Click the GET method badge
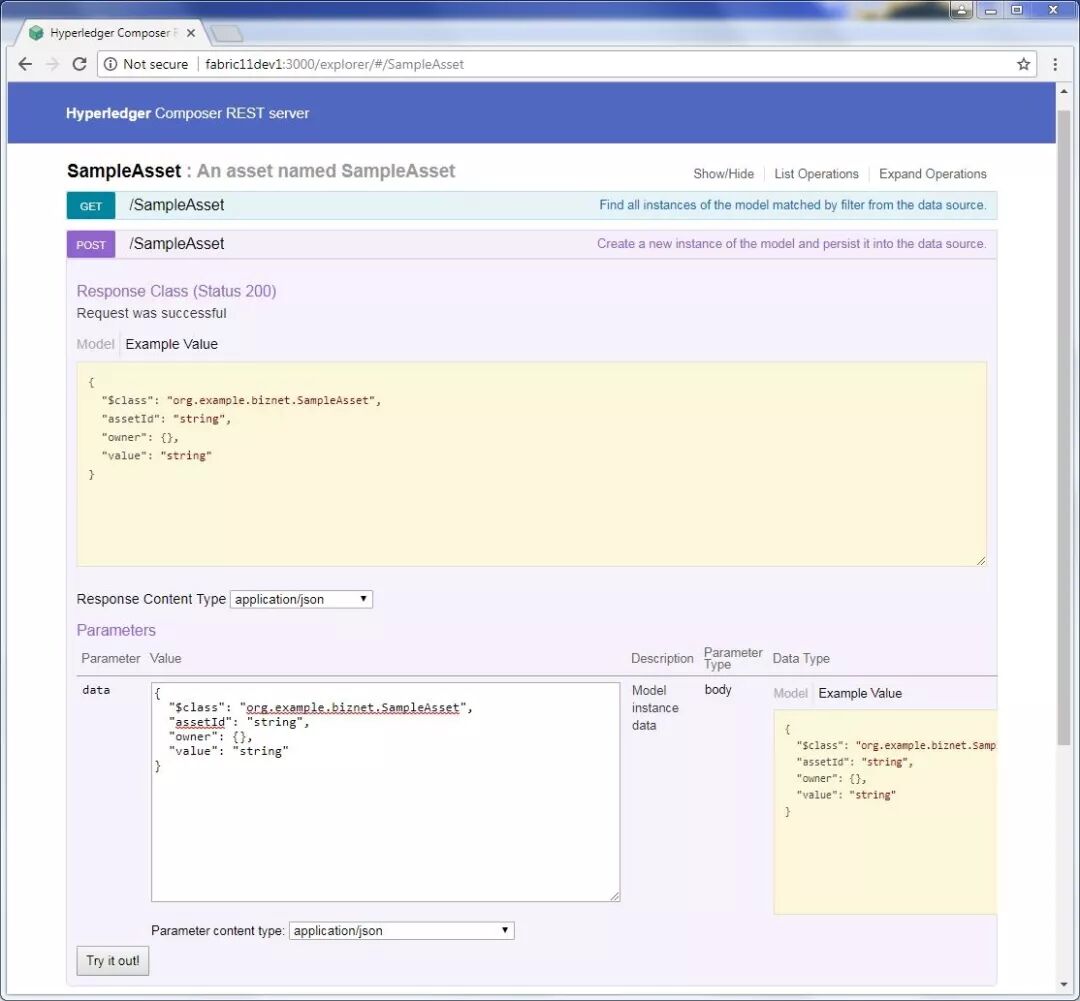The image size is (1080, 1001). click(91, 206)
